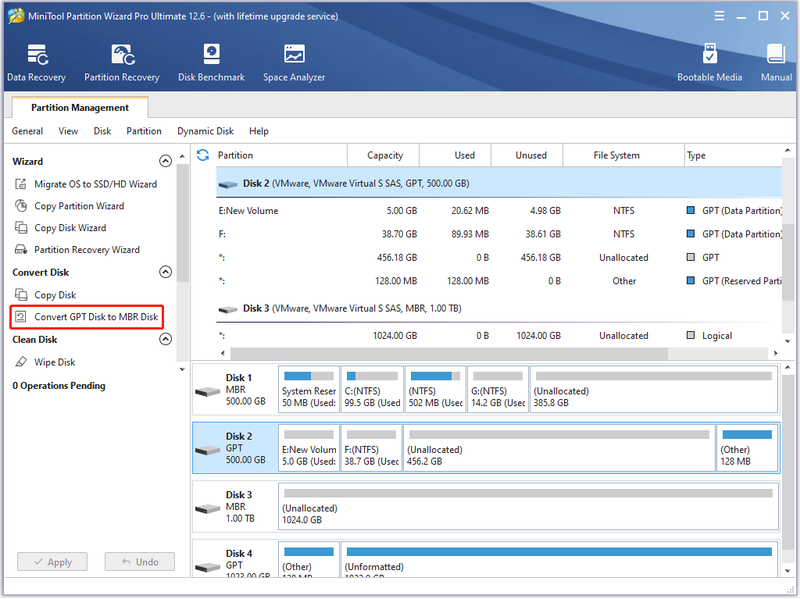Open the Data Recovery tool
Viewport: 800px width, 599px height.
coord(36,63)
